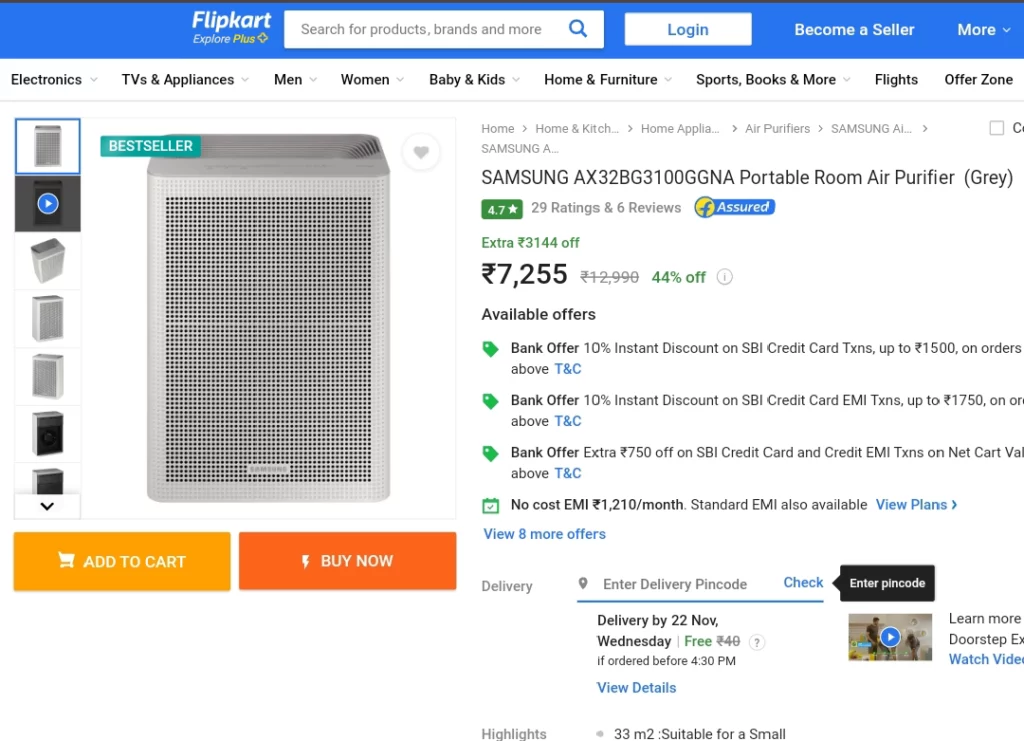Tick the Compare checkbox
Screen dimensions: 1024x741
pos(997,128)
